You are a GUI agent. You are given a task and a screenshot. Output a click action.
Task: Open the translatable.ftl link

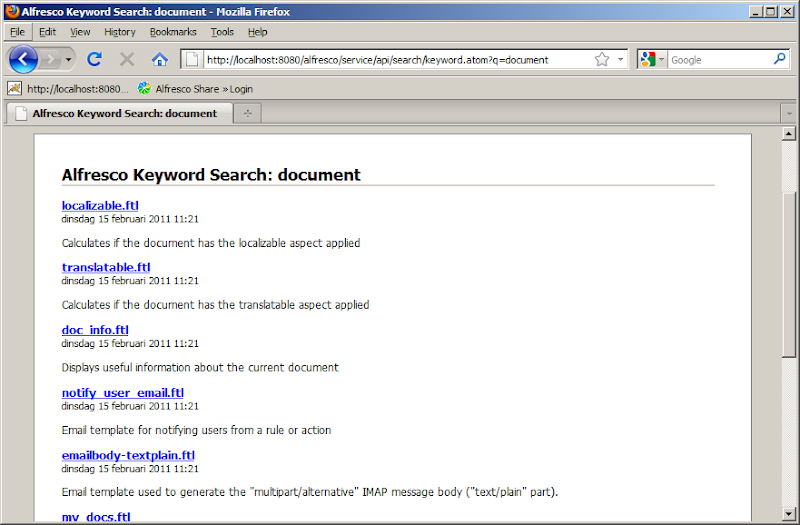[x=106, y=267]
